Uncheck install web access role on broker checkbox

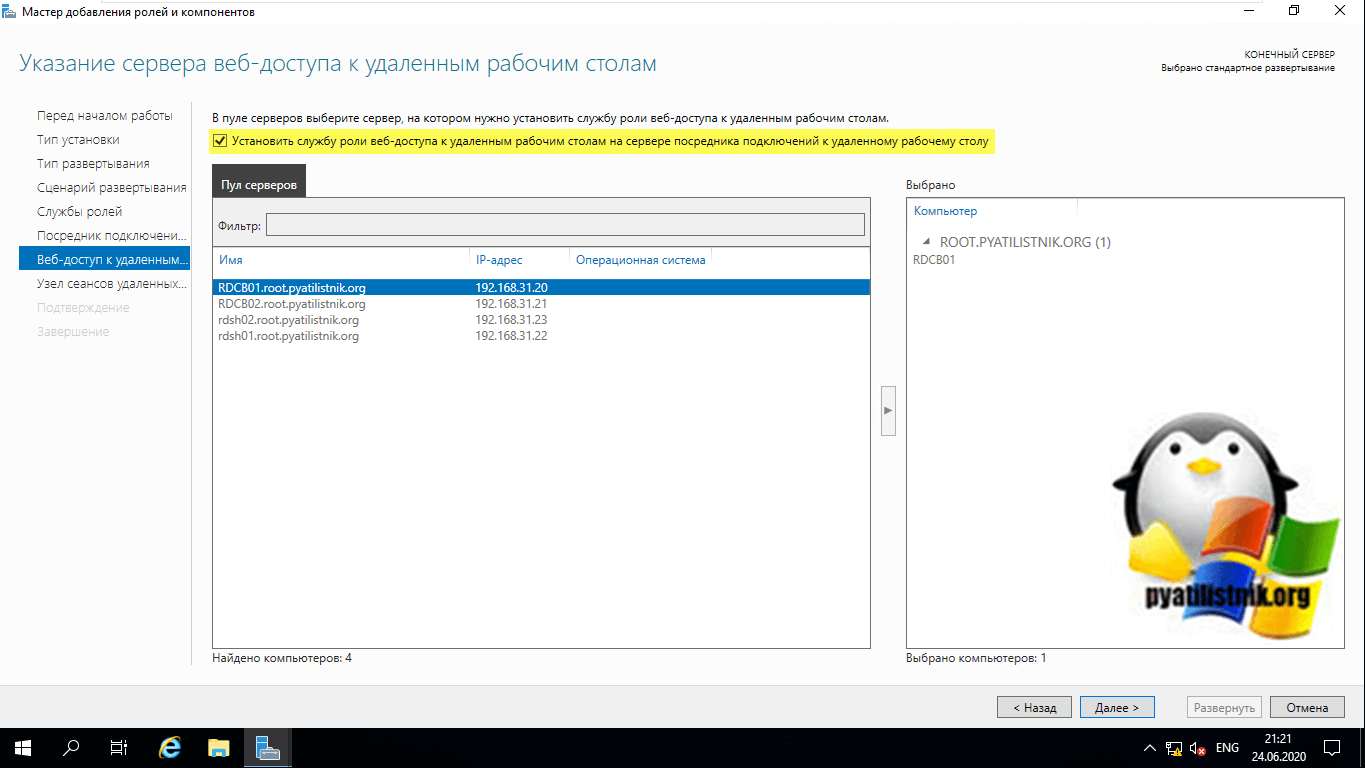click(x=220, y=142)
